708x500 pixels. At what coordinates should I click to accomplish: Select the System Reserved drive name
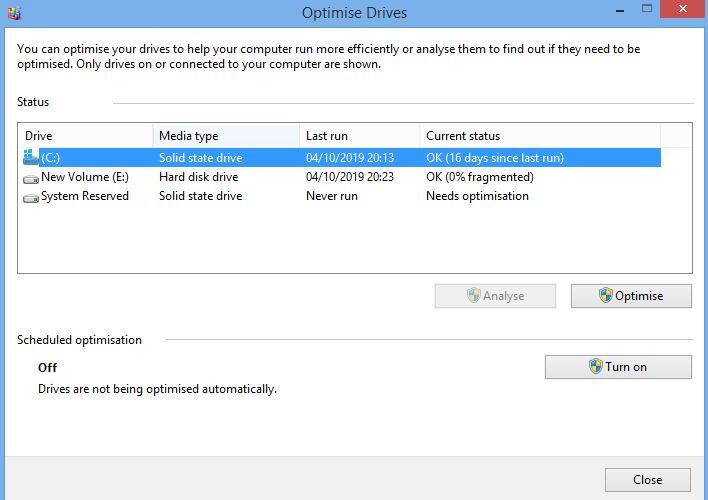point(84,196)
